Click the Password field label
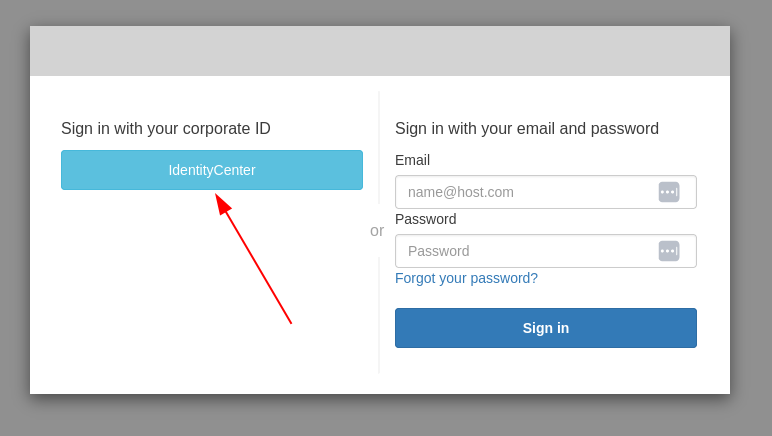 [425, 219]
